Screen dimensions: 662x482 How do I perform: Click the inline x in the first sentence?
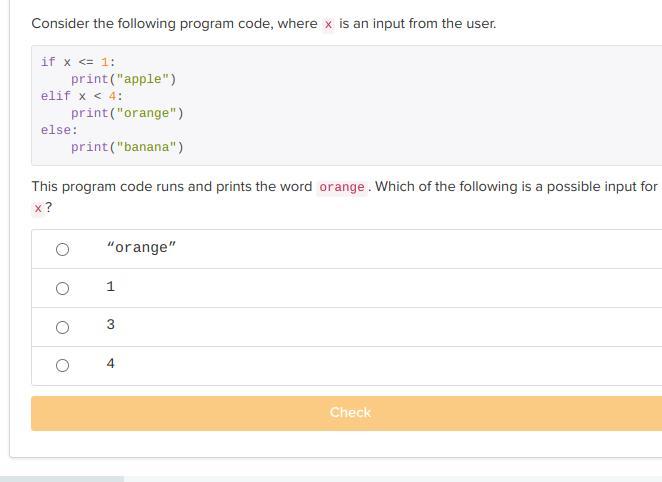328,24
